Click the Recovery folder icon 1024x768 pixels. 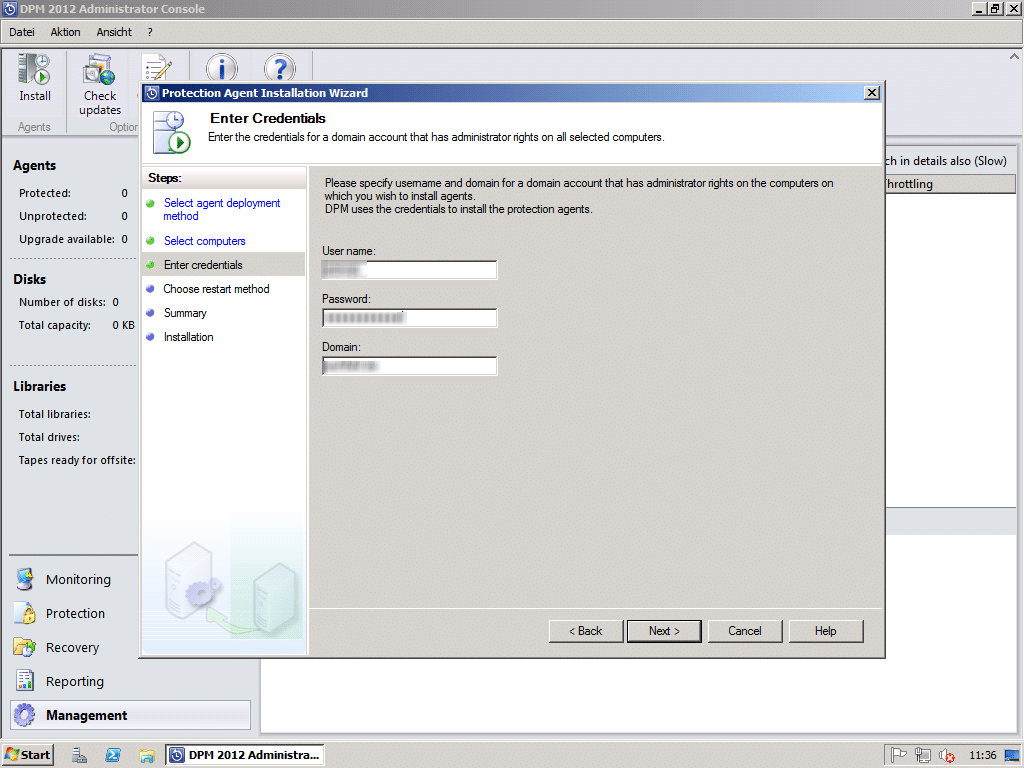[25, 647]
